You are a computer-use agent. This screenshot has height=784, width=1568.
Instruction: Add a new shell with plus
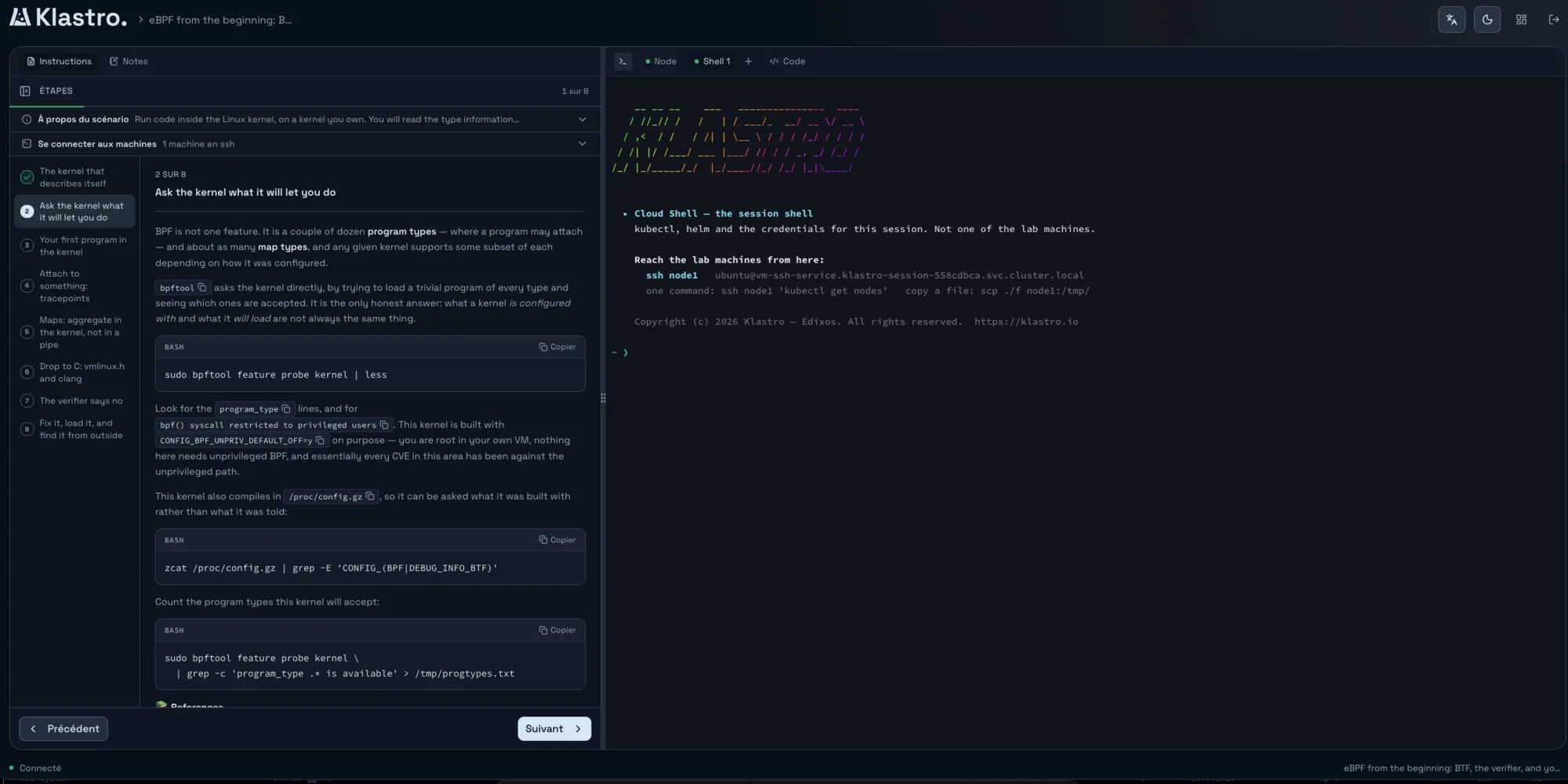click(748, 61)
